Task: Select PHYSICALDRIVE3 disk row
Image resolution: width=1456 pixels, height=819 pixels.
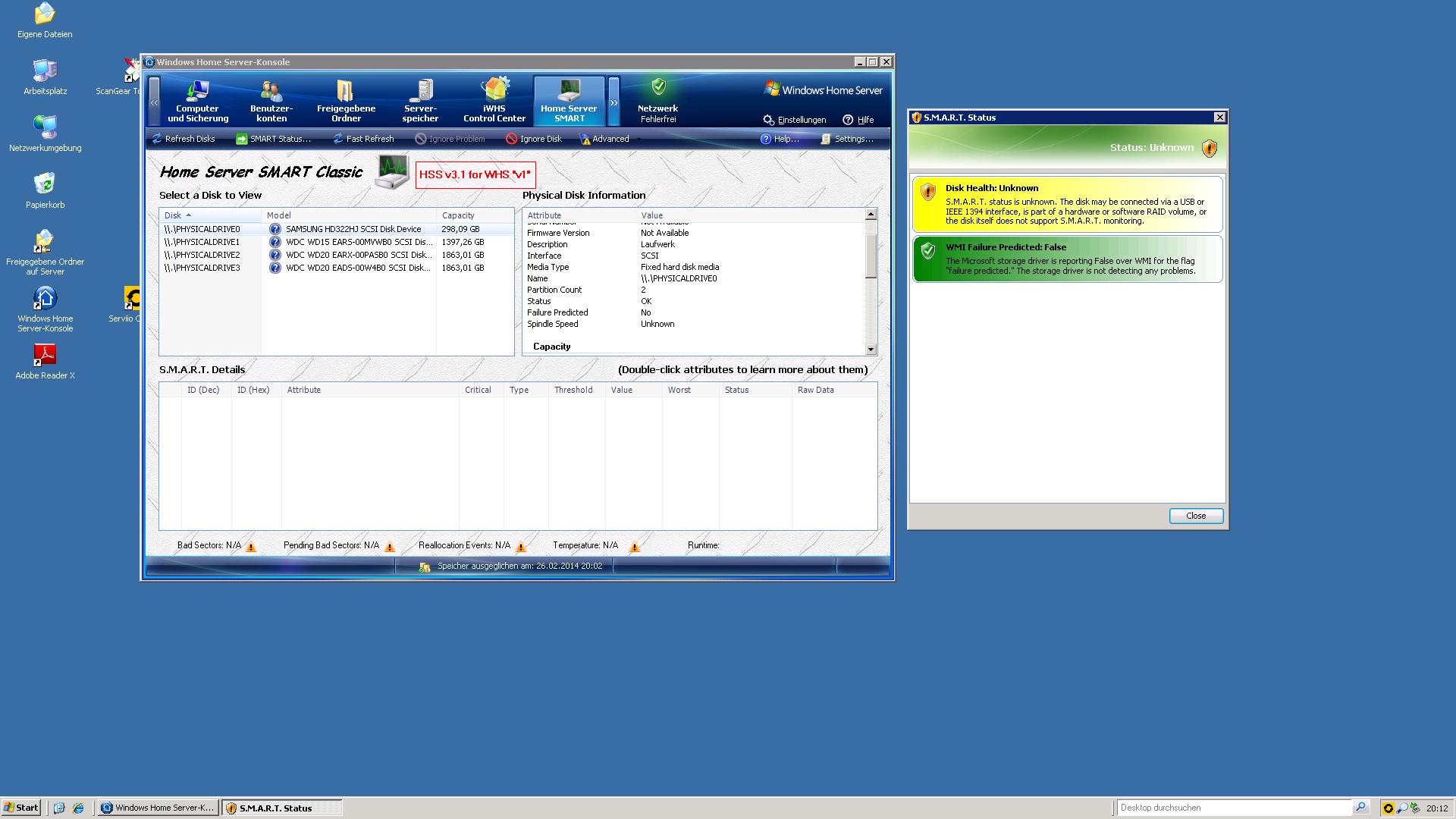Action: (336, 268)
